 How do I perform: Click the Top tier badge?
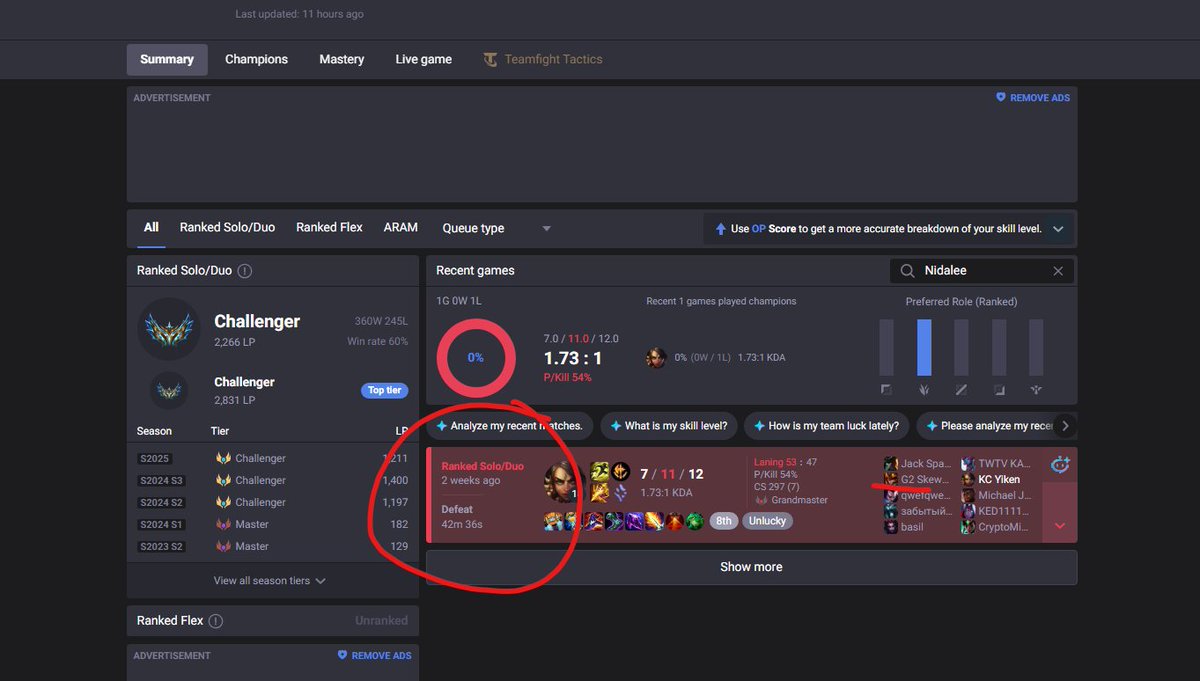click(384, 390)
